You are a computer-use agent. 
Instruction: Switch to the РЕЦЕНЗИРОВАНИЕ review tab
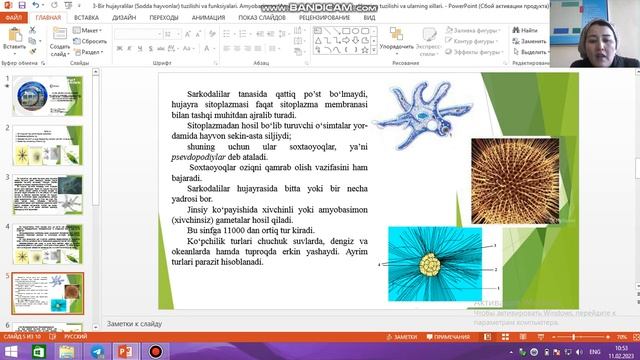325,18
